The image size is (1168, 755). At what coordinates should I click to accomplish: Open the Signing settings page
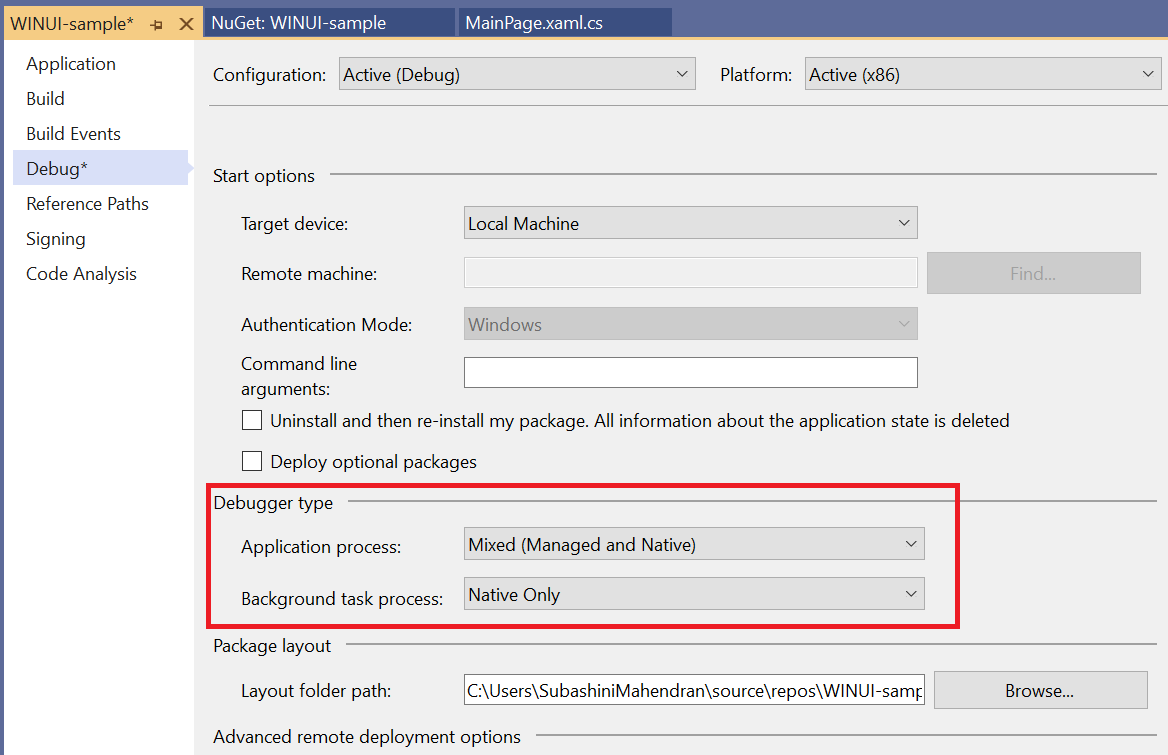(55, 238)
